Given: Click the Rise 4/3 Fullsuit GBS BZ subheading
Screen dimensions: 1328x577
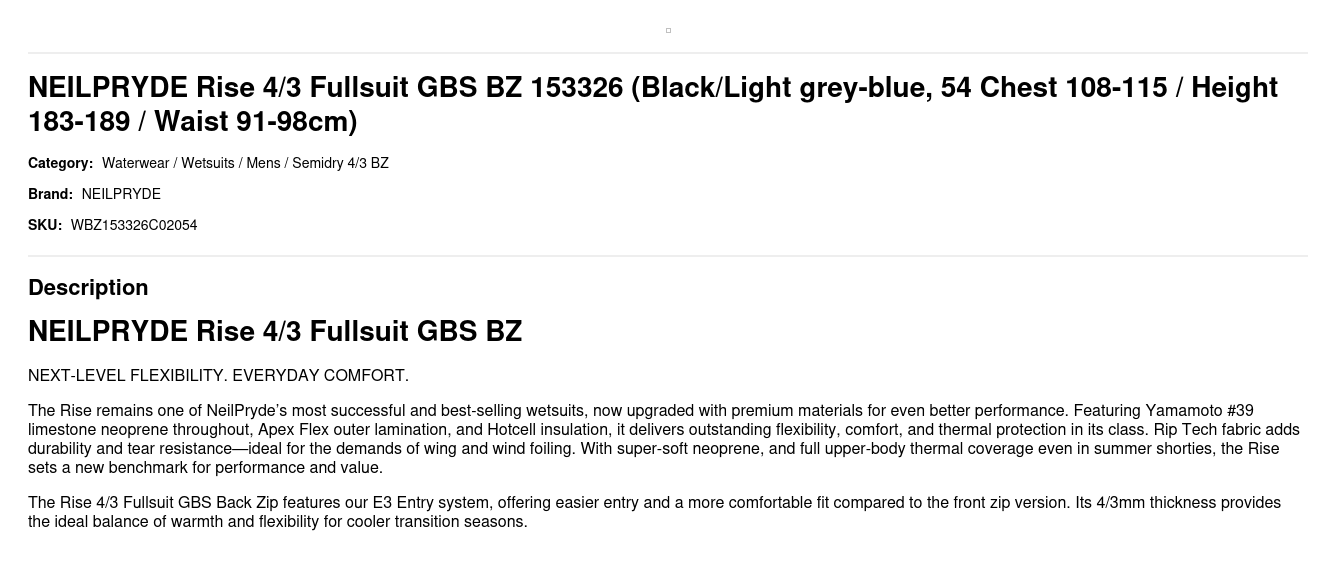Looking at the screenshot, I should [275, 331].
